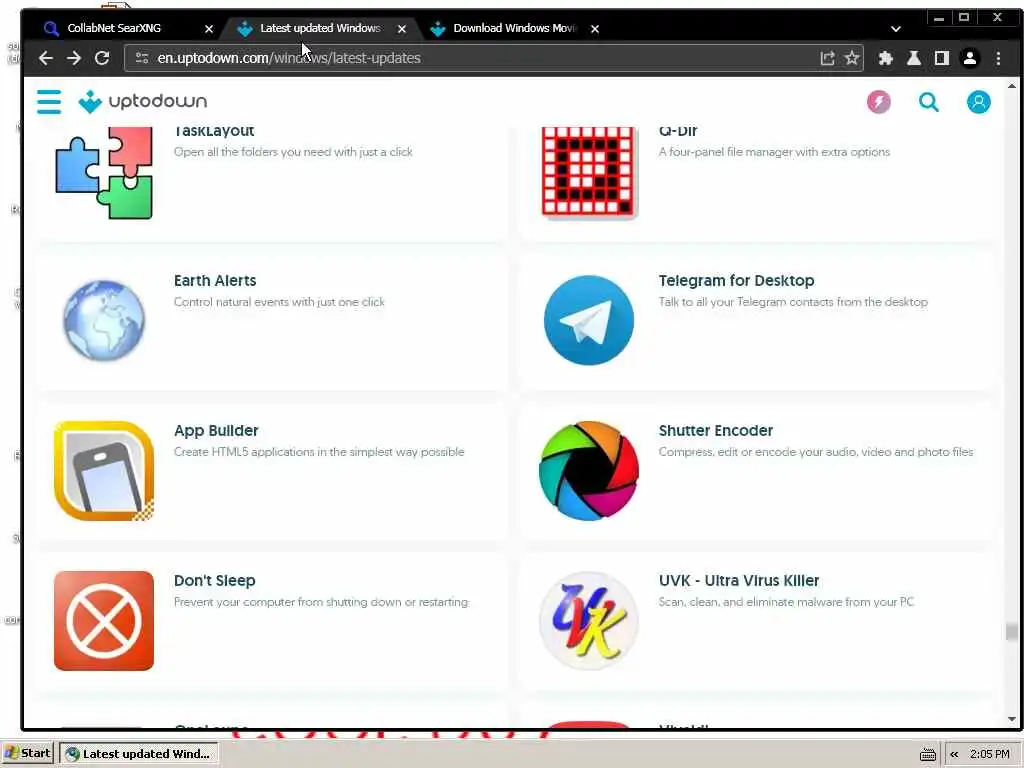Screen dimensions: 1024x768
Task: Open the Earth Alerts title link
Action: [215, 281]
